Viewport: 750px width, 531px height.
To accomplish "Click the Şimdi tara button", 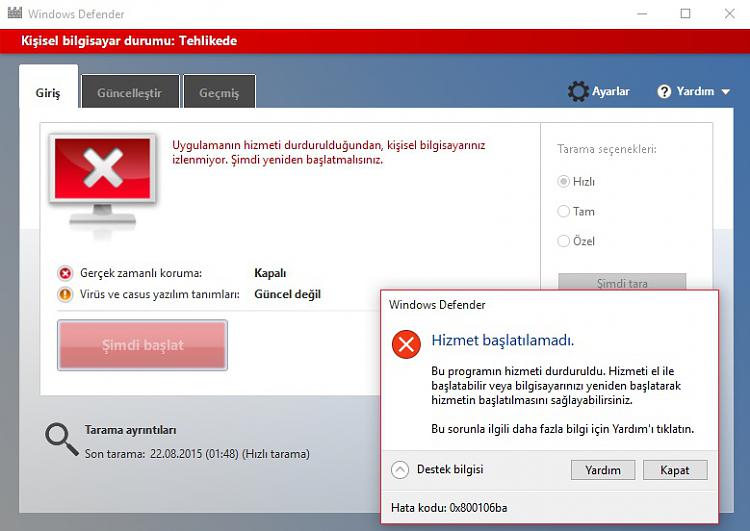I will pos(622,282).
